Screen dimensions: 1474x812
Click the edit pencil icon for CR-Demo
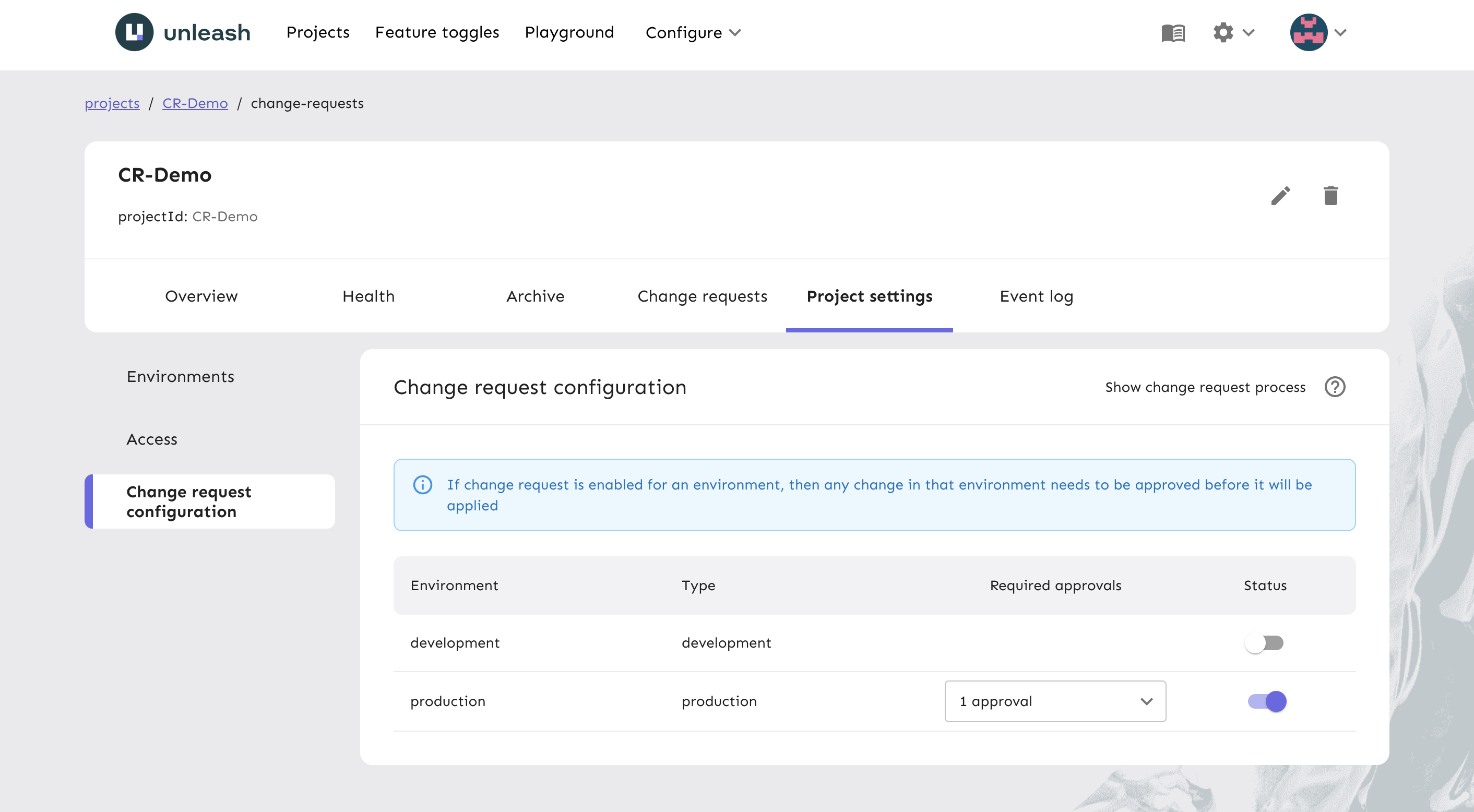(x=1280, y=195)
